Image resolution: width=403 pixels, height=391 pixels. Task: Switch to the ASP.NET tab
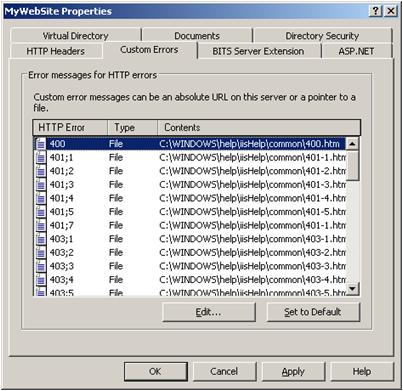pyautogui.click(x=356, y=51)
